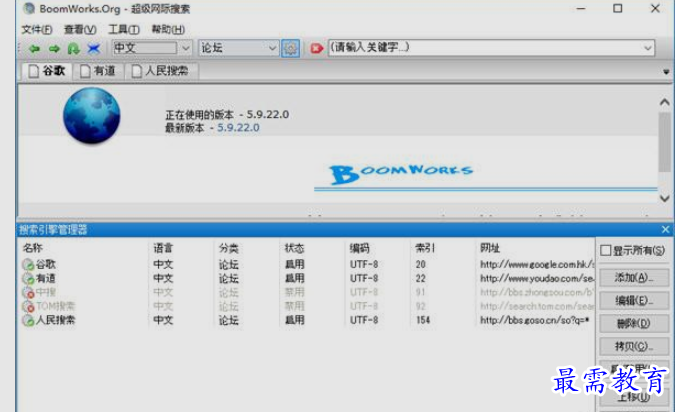Sort by 状态 column header
675x412 pixels.
pyautogui.click(x=294, y=248)
